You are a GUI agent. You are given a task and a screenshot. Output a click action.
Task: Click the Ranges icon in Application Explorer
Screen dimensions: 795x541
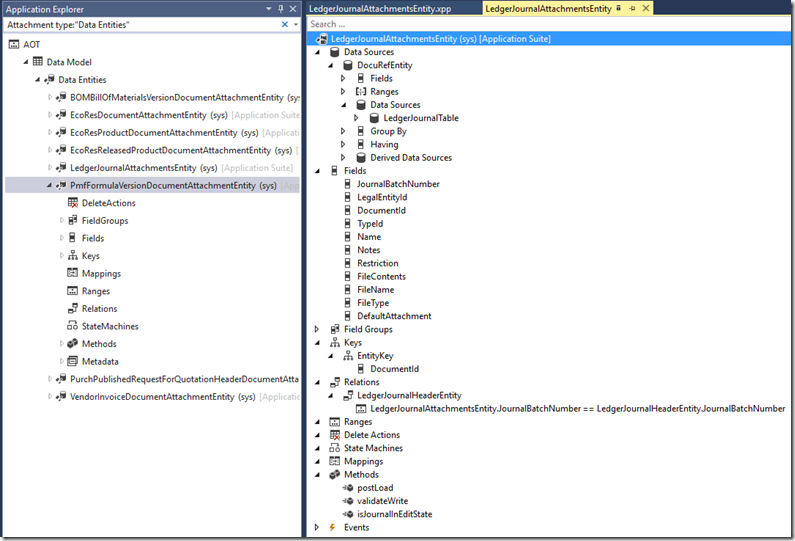click(73, 291)
